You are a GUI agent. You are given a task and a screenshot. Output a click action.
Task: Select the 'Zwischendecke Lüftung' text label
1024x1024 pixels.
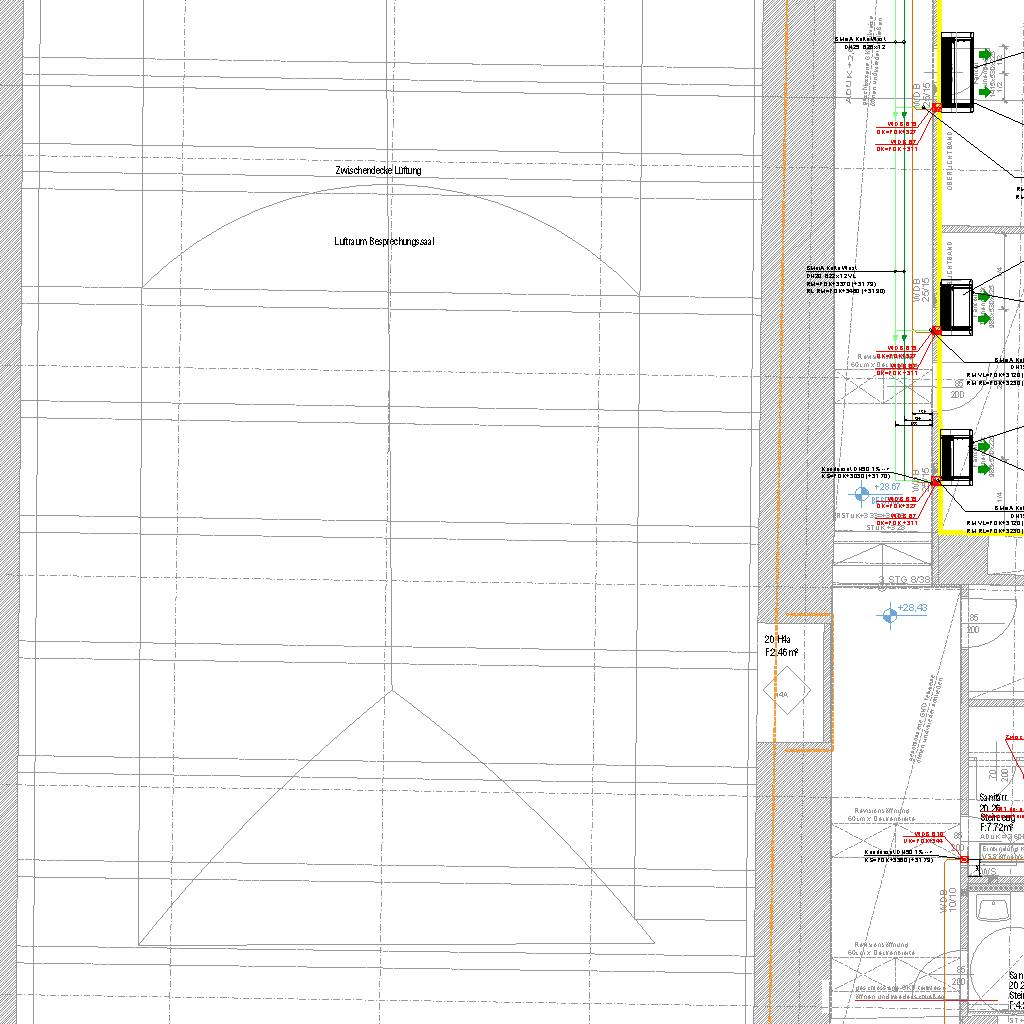click(378, 171)
